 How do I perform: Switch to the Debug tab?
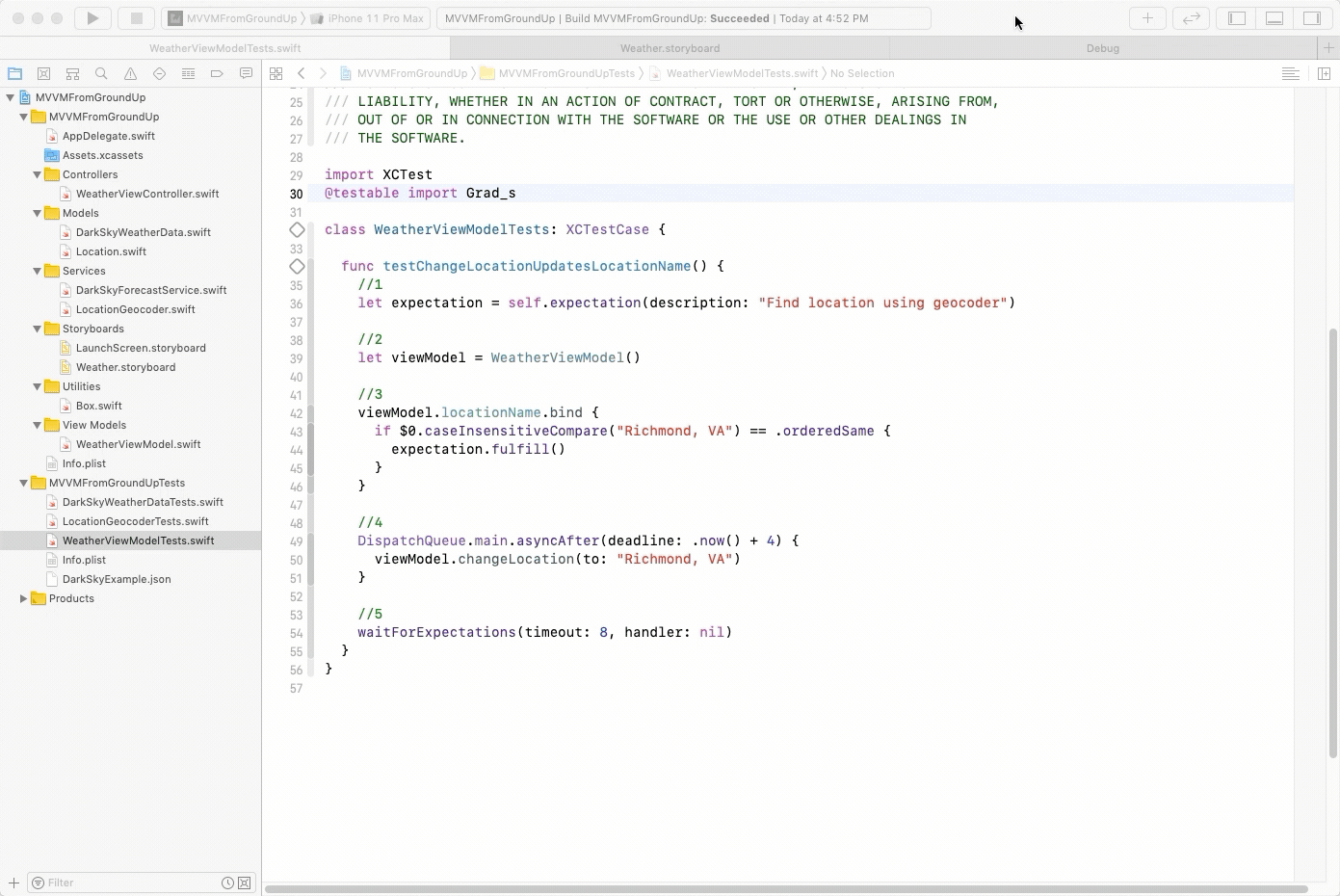pos(1103,48)
